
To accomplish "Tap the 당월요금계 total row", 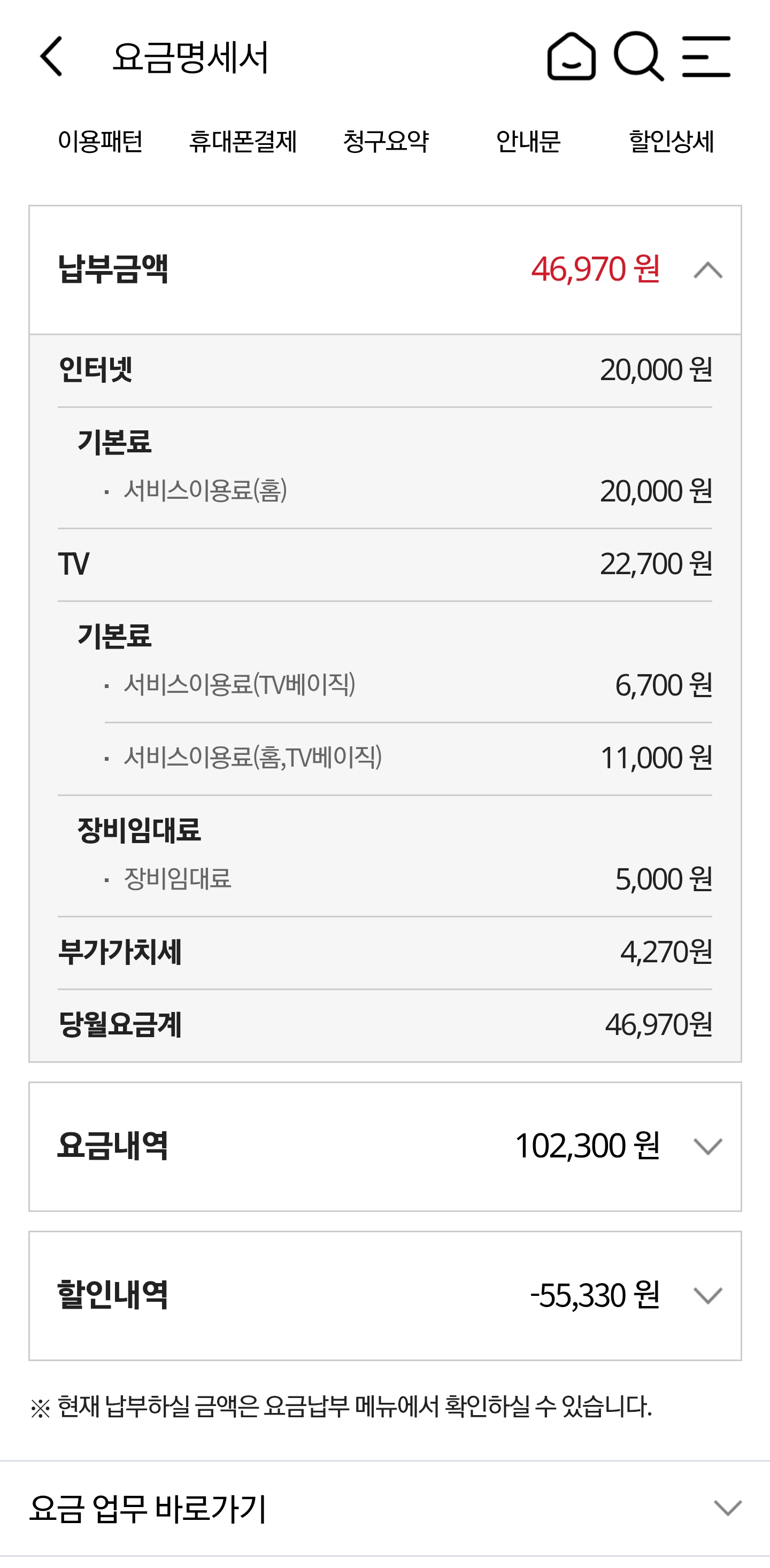I will (x=384, y=1025).
